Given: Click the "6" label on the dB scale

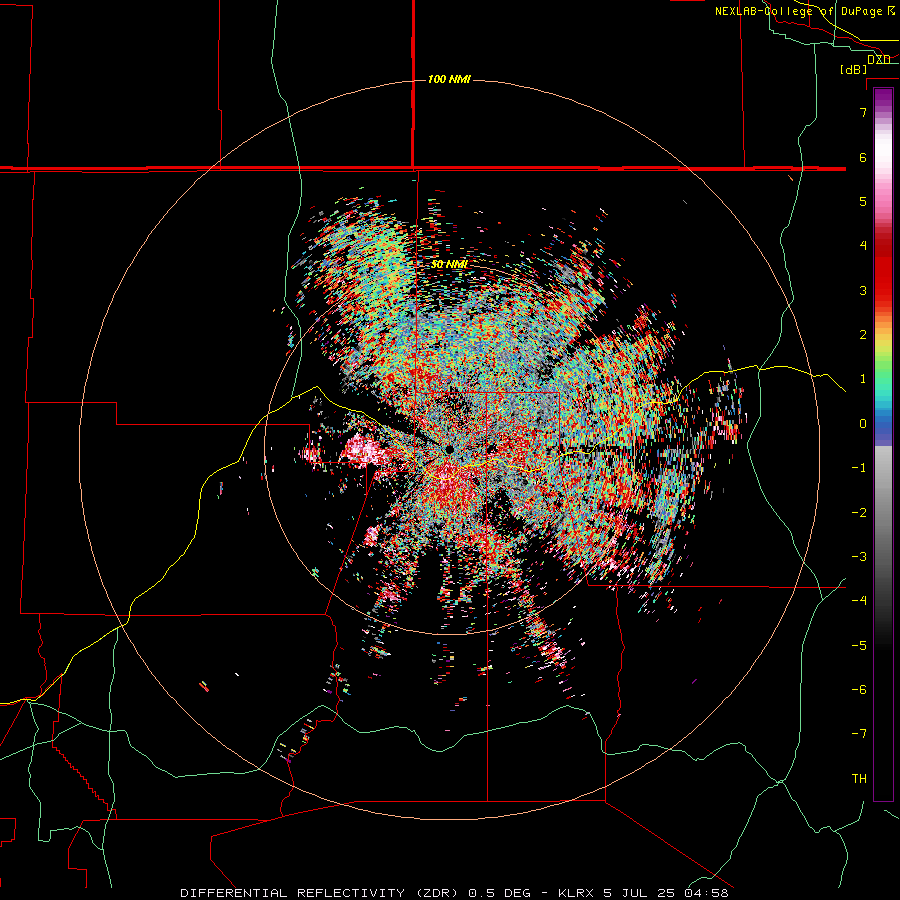Looking at the screenshot, I should pyautogui.click(x=863, y=157).
